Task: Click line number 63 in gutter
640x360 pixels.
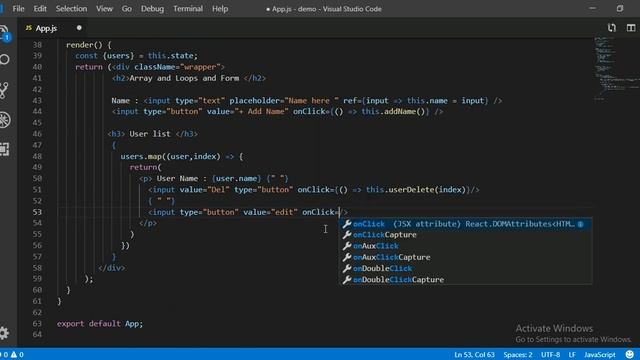Action: click(37, 323)
